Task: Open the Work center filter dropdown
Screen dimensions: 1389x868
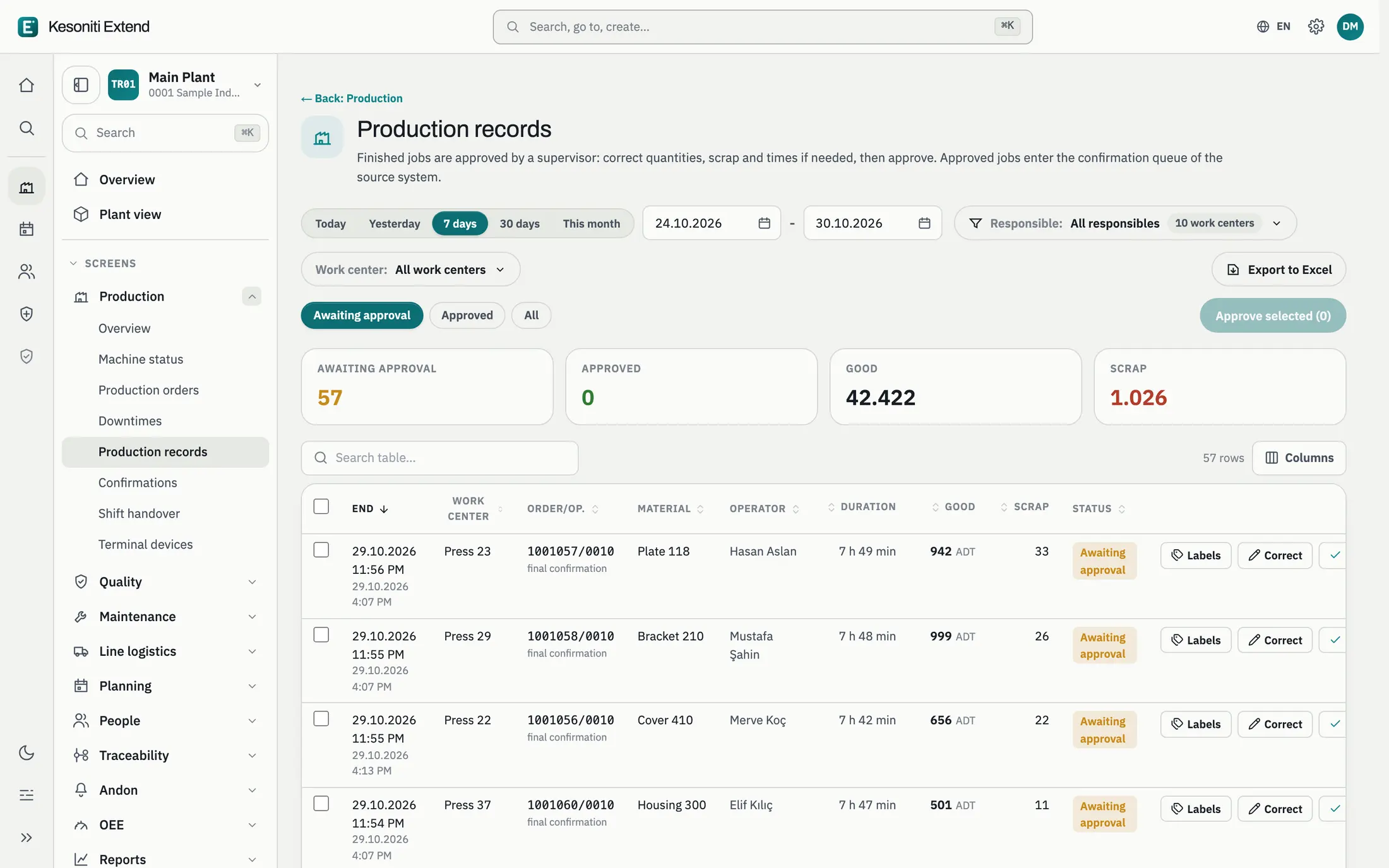Action: click(410, 270)
